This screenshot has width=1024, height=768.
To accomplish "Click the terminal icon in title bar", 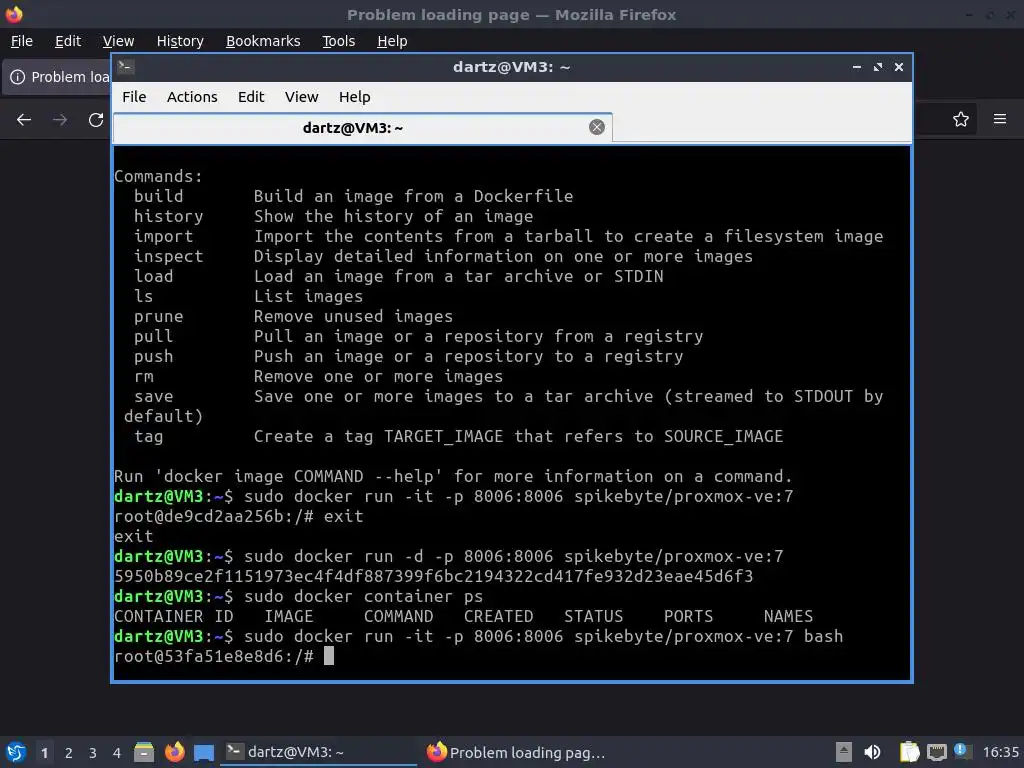I will (126, 67).
